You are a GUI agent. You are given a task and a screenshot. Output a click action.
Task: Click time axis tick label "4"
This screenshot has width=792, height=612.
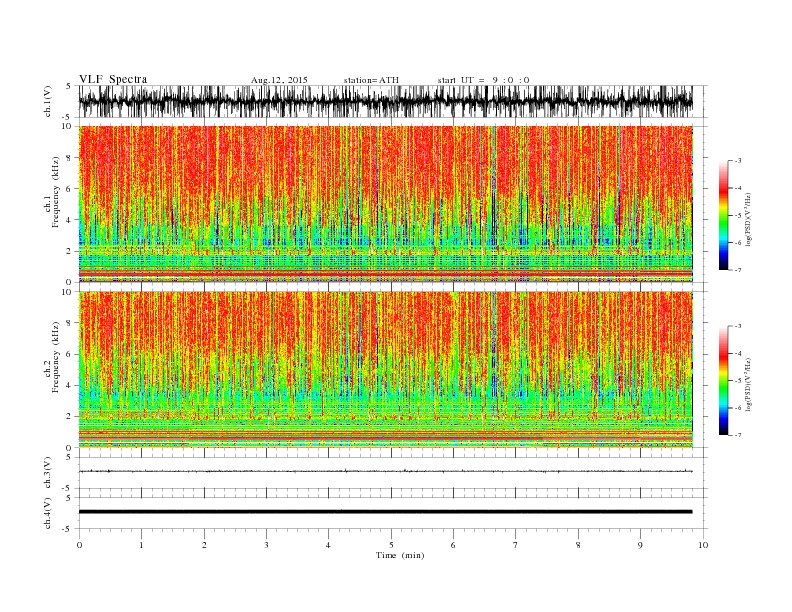pos(328,545)
